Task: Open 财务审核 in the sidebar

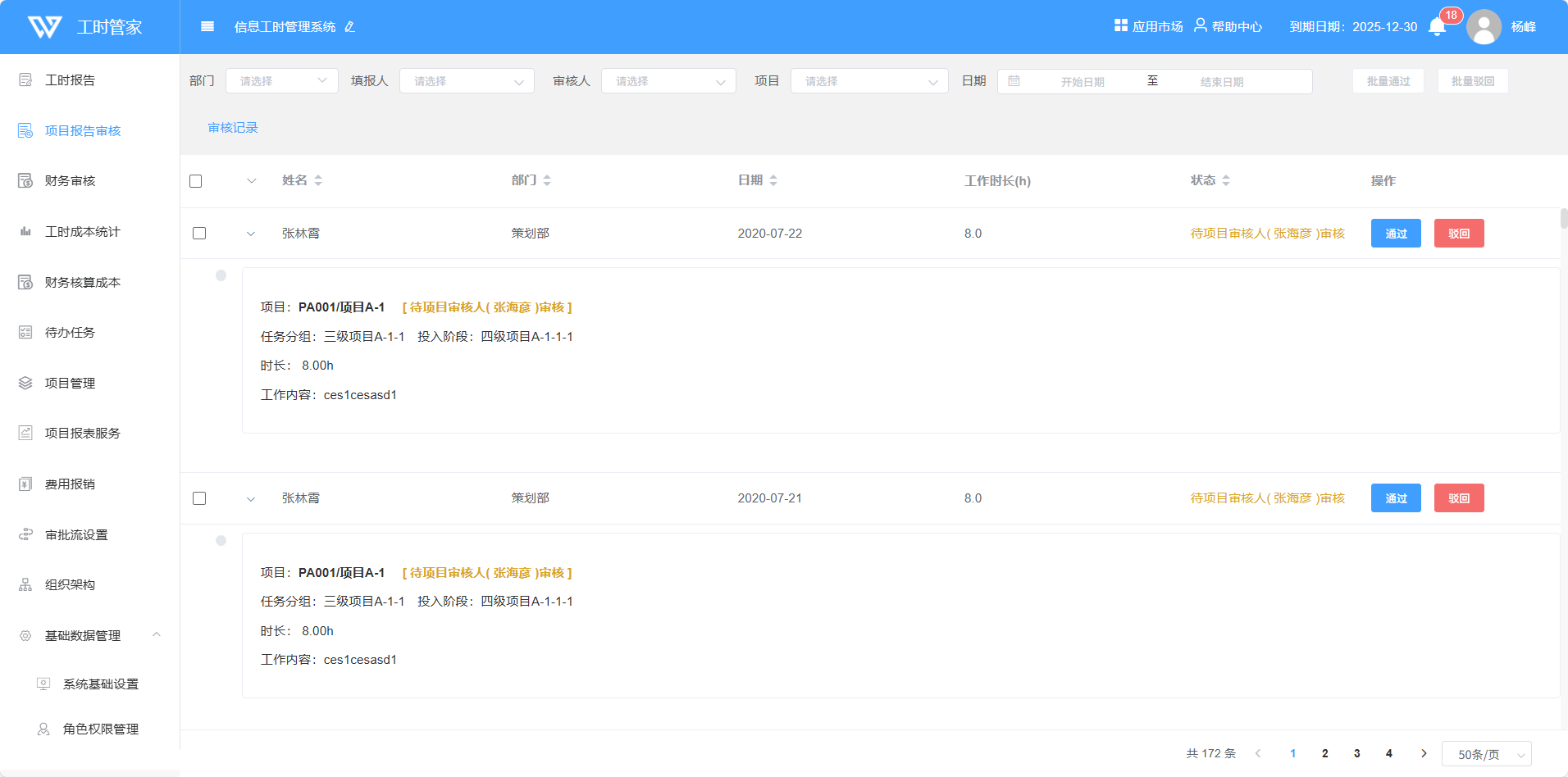Action: (x=71, y=181)
